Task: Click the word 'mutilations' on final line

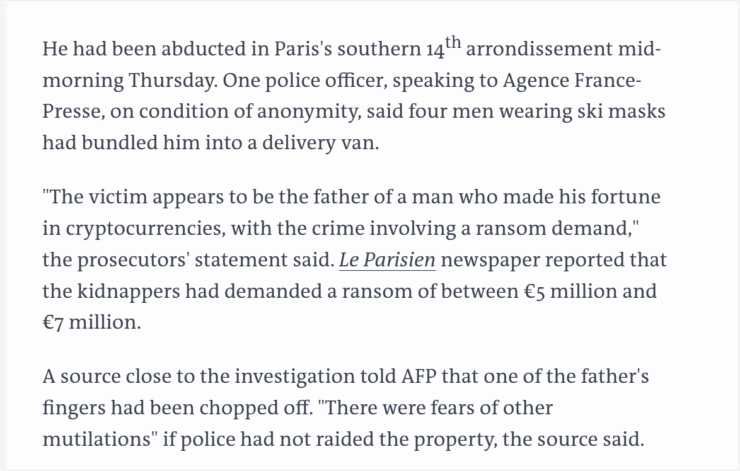Action: point(97,439)
